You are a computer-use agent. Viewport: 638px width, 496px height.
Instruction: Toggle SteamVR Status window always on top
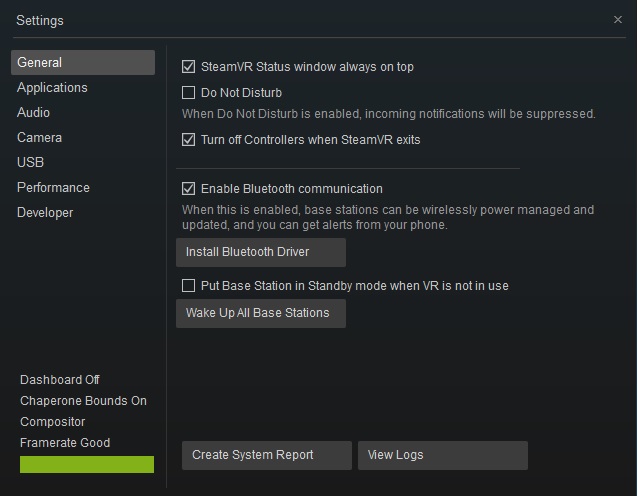pos(188,67)
